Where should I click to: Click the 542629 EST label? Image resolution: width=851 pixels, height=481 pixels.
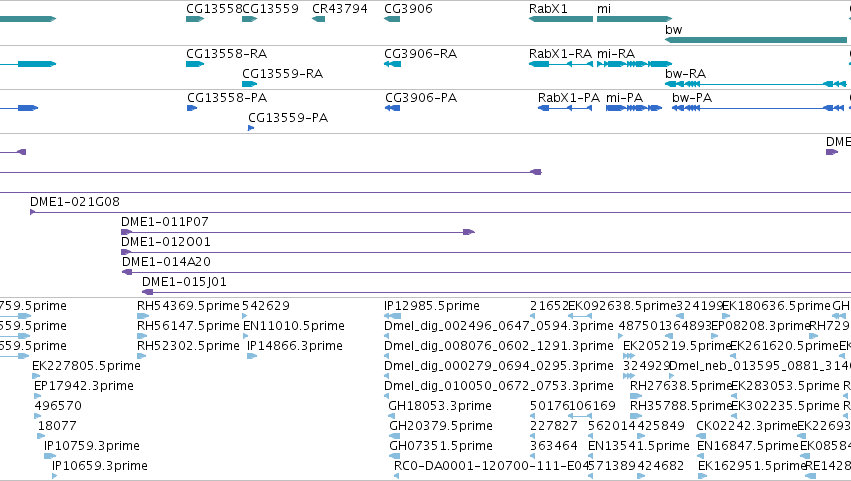pos(266,306)
